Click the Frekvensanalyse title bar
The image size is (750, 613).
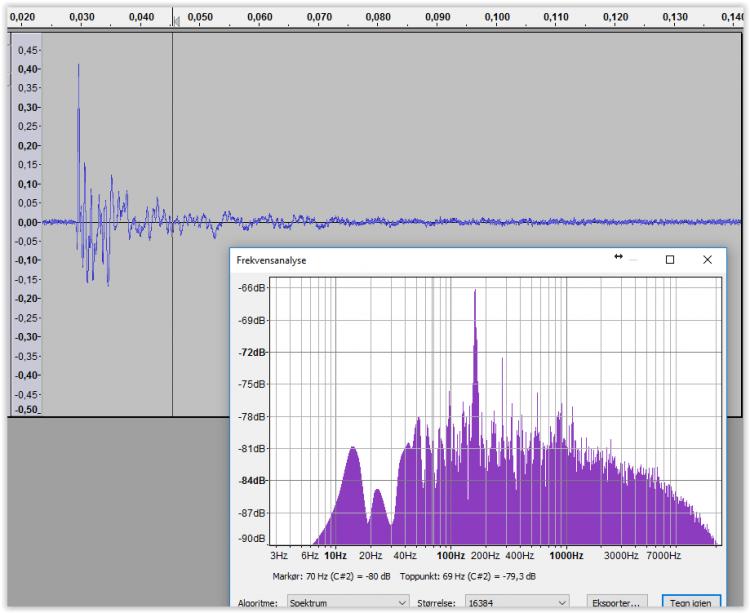[x=420, y=259]
